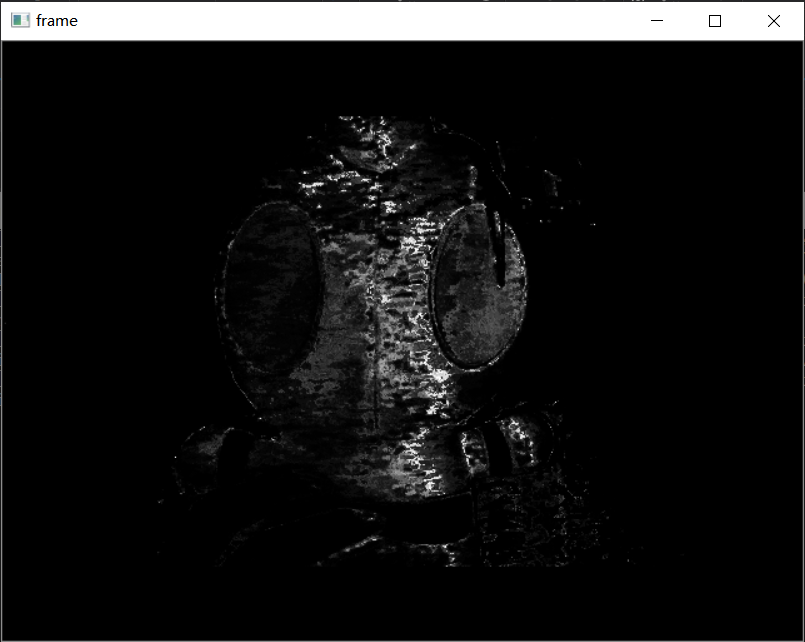805x642 pixels.
Task: Close the frame window
Action: [x=774, y=21]
